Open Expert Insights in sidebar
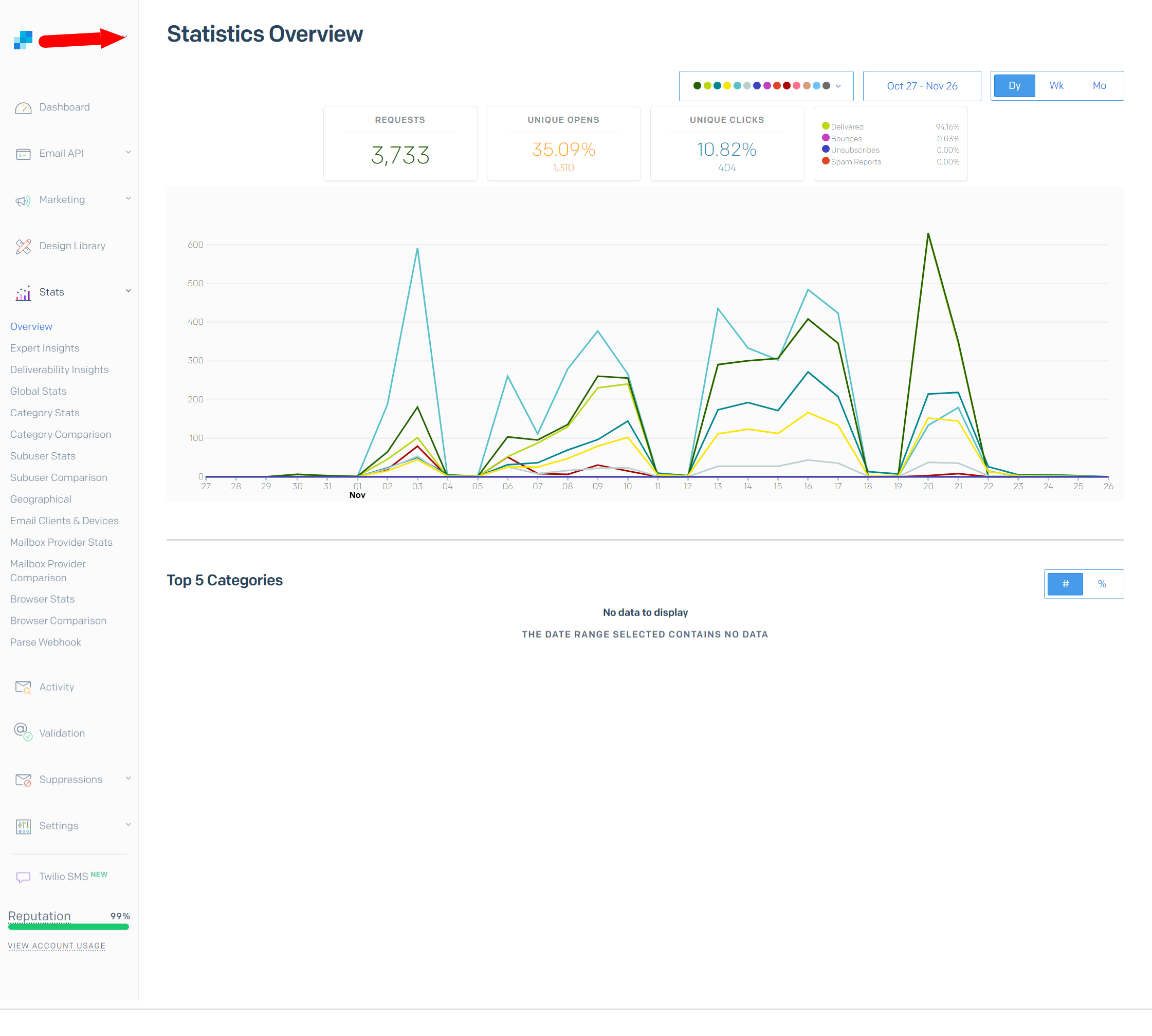1152x1036 pixels. point(44,348)
